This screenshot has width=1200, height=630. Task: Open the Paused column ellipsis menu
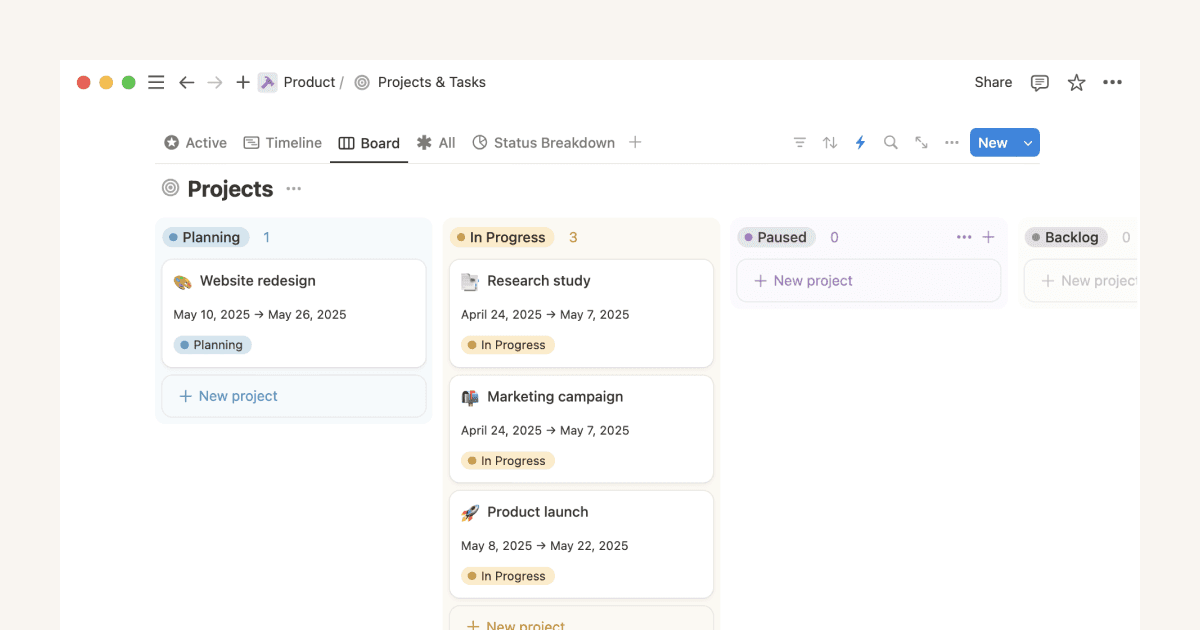[x=964, y=237]
